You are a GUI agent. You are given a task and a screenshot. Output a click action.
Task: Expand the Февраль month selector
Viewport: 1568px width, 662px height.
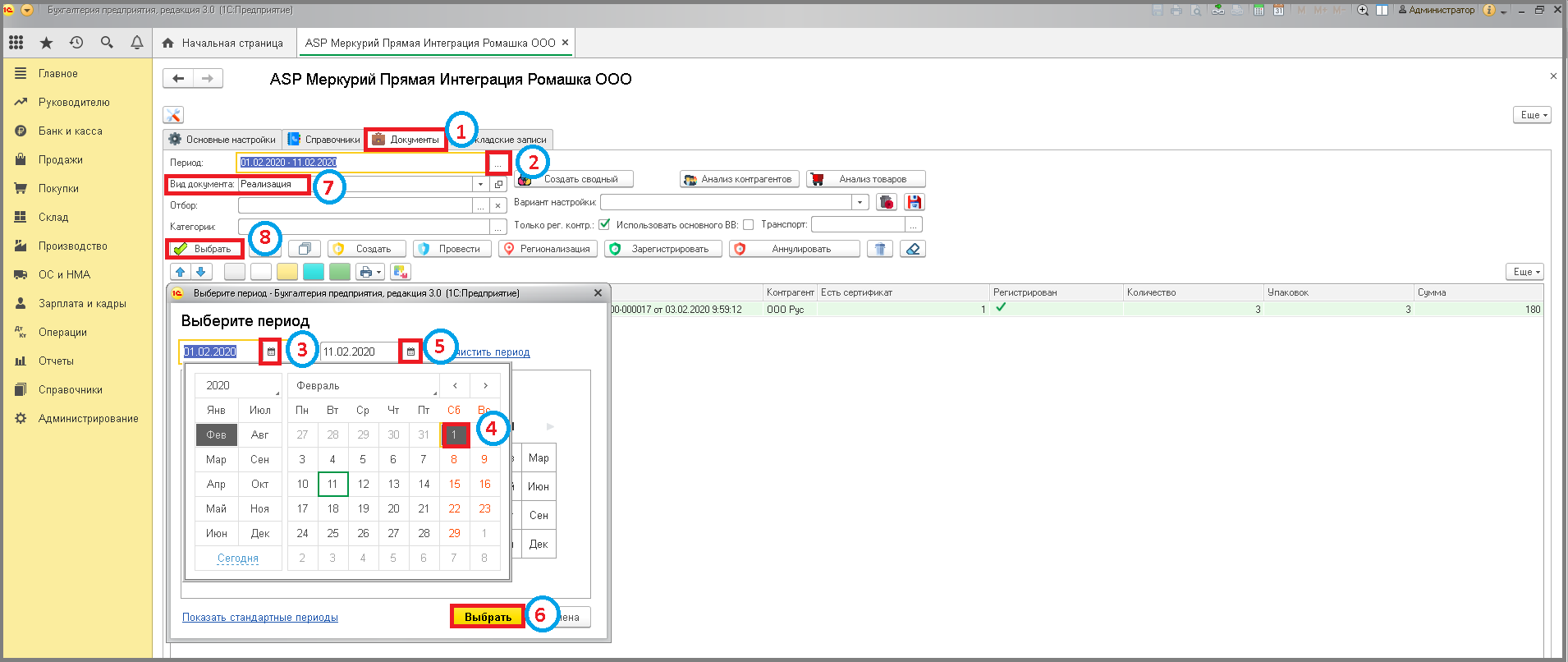tap(364, 385)
